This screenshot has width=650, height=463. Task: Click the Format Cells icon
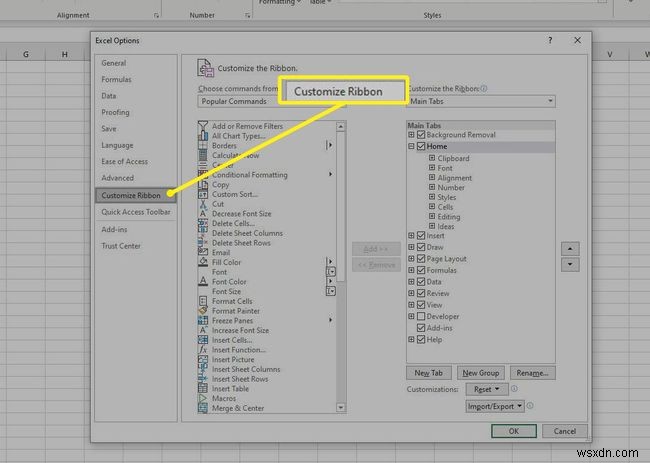point(203,301)
